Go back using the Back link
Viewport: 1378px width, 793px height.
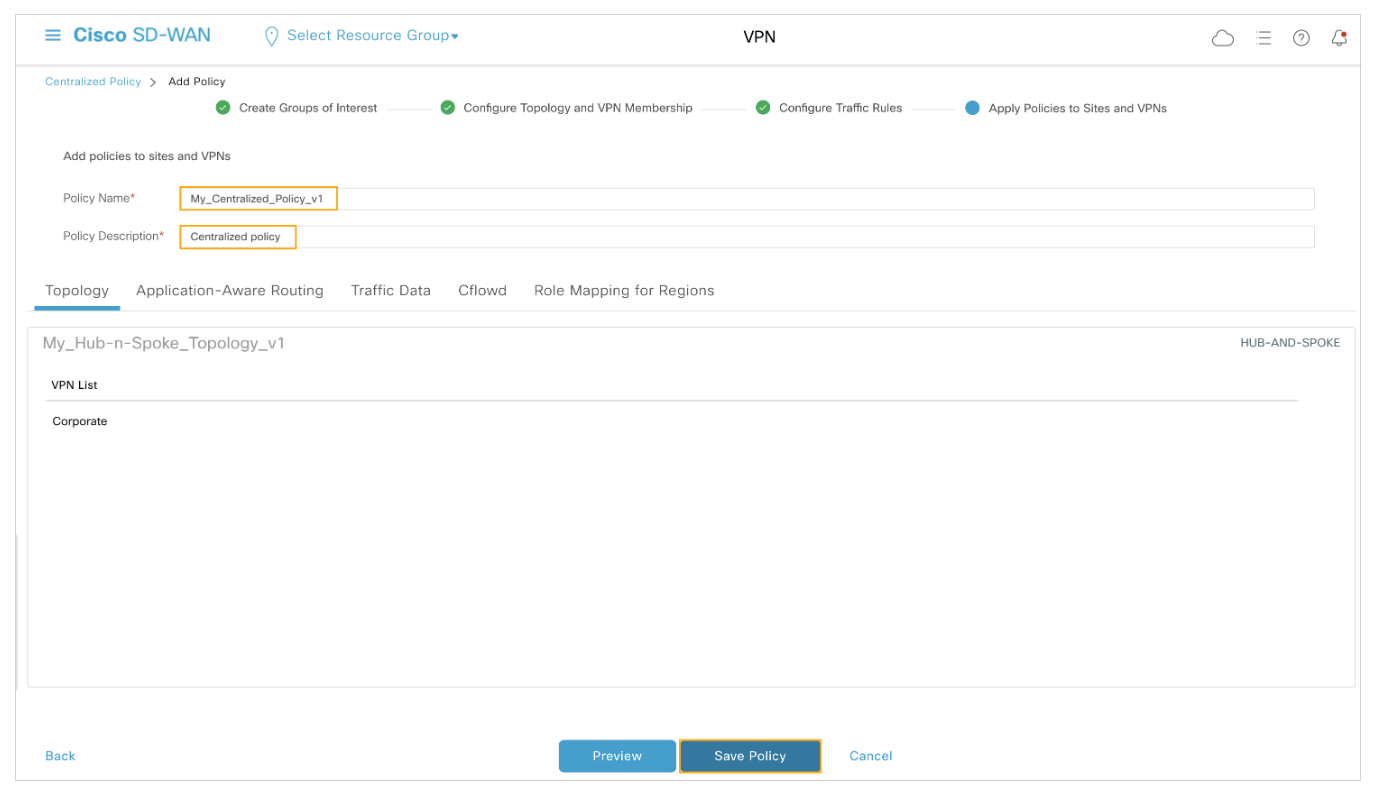(60, 756)
